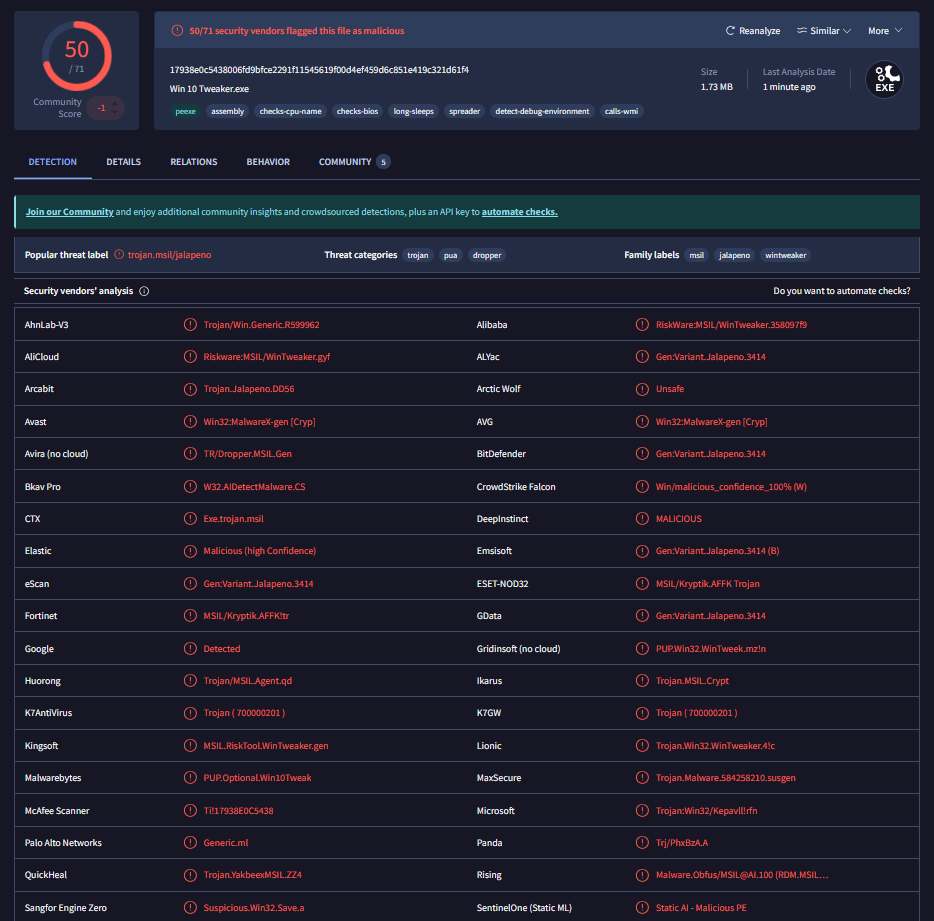This screenshot has height=921, width=934.
Task: Click the Alibaba detection alert icon
Action: pos(642,325)
